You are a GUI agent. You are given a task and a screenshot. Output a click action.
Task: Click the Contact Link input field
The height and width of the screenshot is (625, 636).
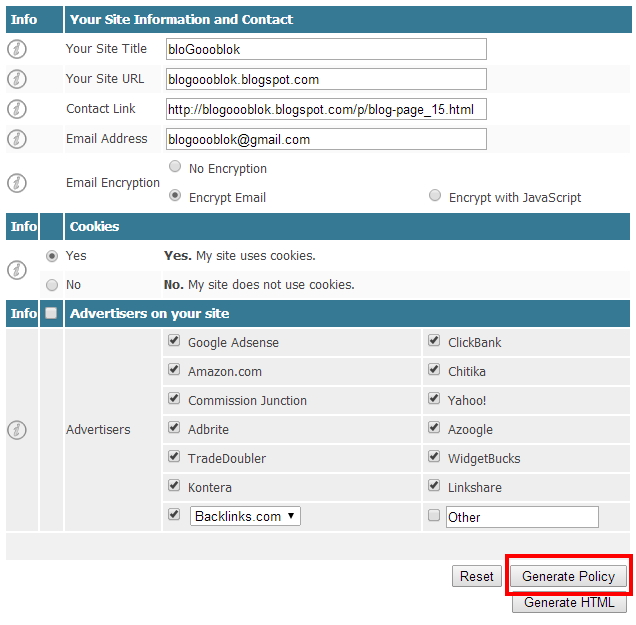click(x=326, y=109)
